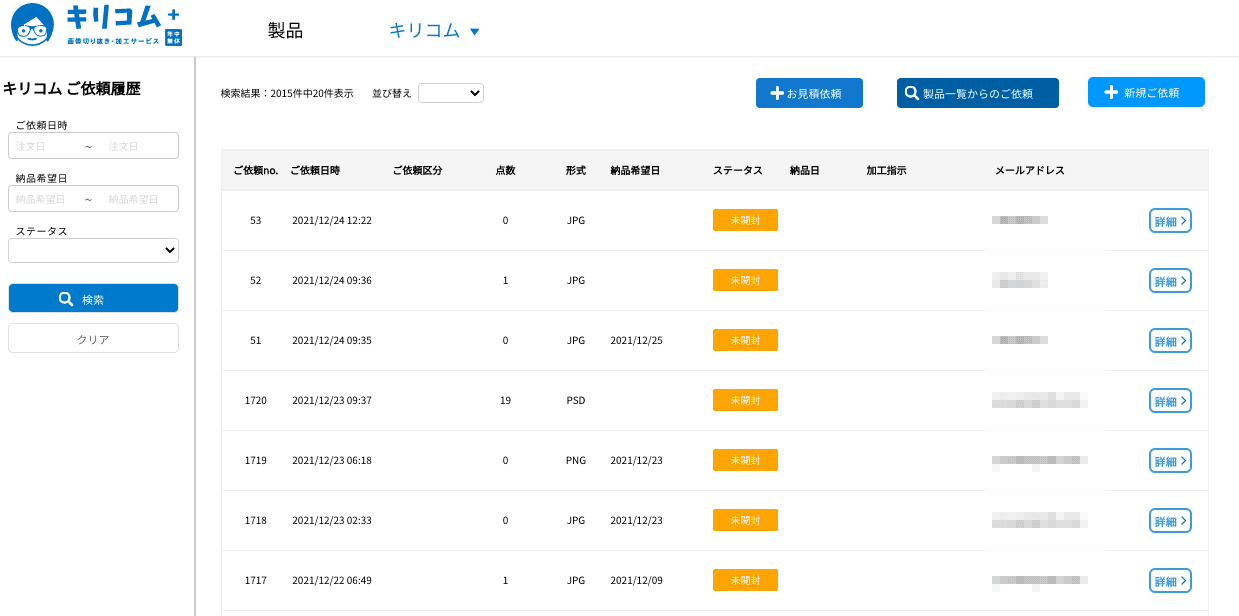The width and height of the screenshot is (1239, 616).
Task: Click the ご依頼日時 column header
Action: point(315,170)
